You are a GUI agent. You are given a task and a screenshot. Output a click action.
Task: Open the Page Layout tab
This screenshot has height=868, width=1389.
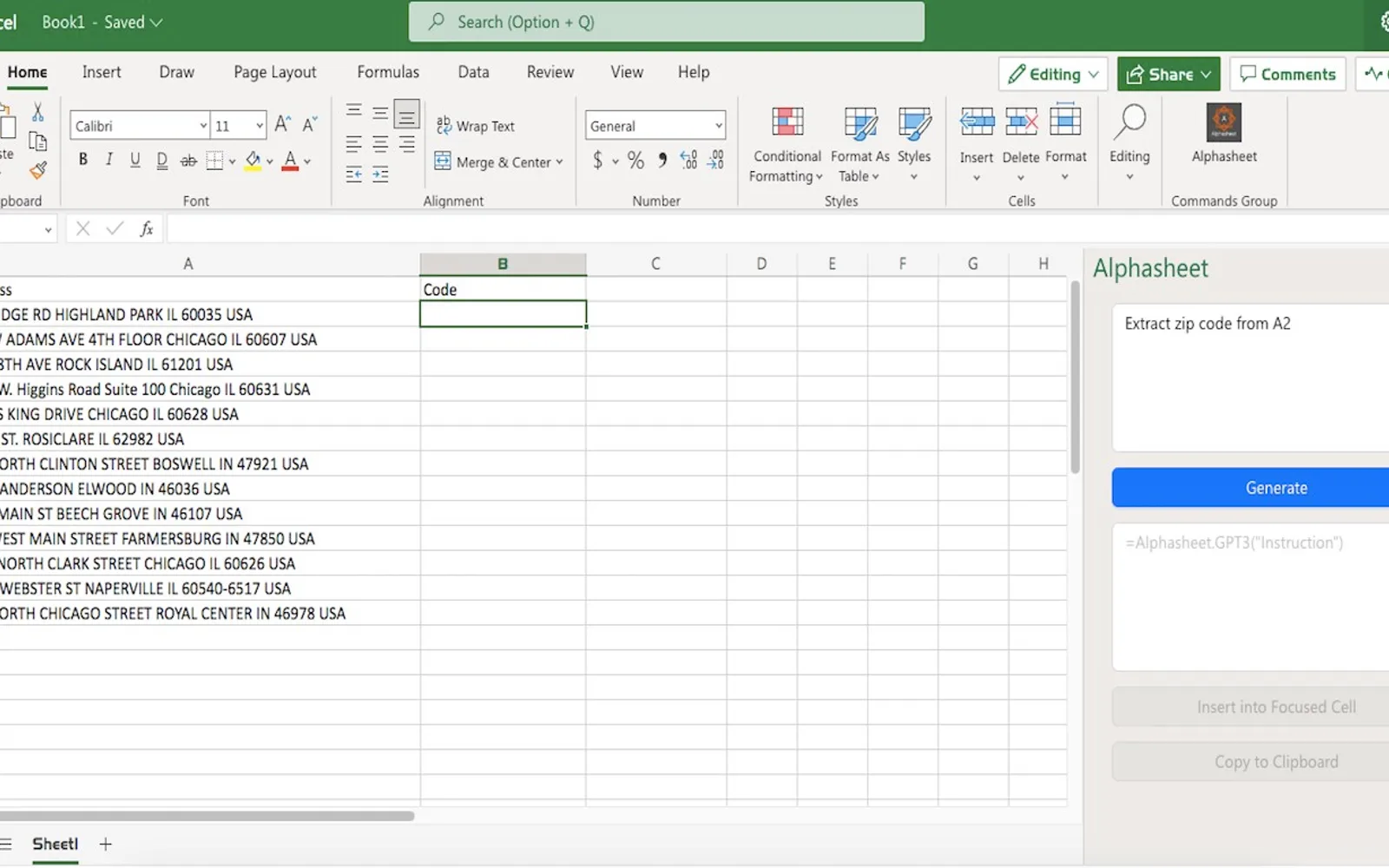(274, 72)
